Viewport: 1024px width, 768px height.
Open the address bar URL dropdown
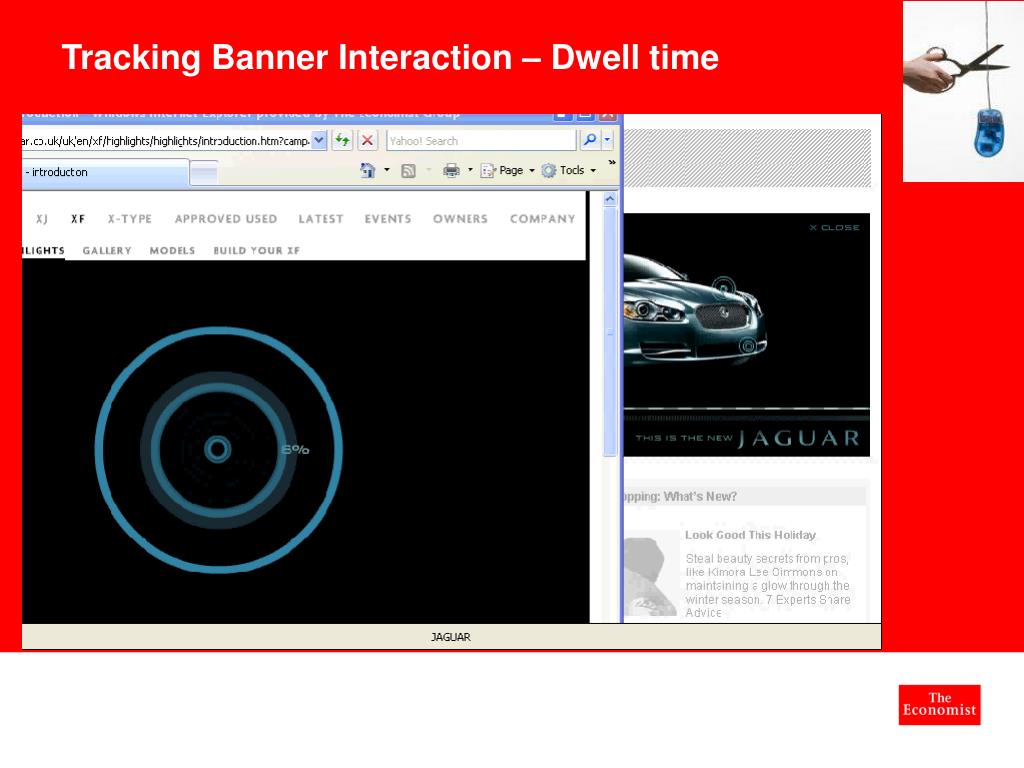coord(319,140)
